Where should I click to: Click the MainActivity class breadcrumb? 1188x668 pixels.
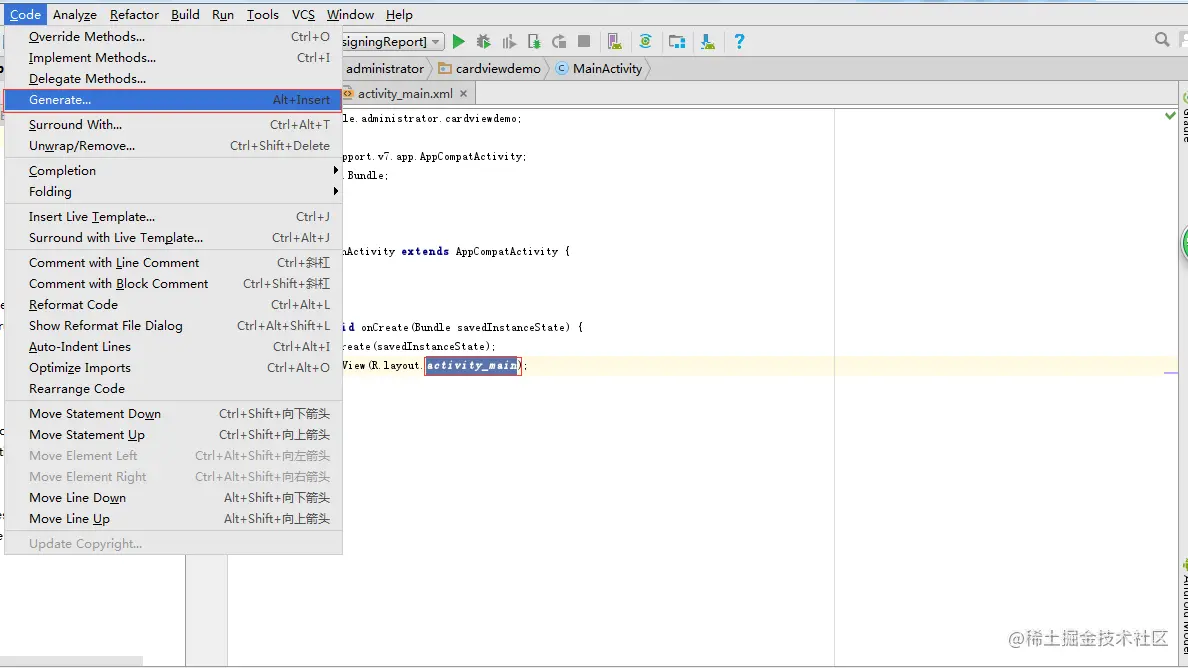pos(599,68)
